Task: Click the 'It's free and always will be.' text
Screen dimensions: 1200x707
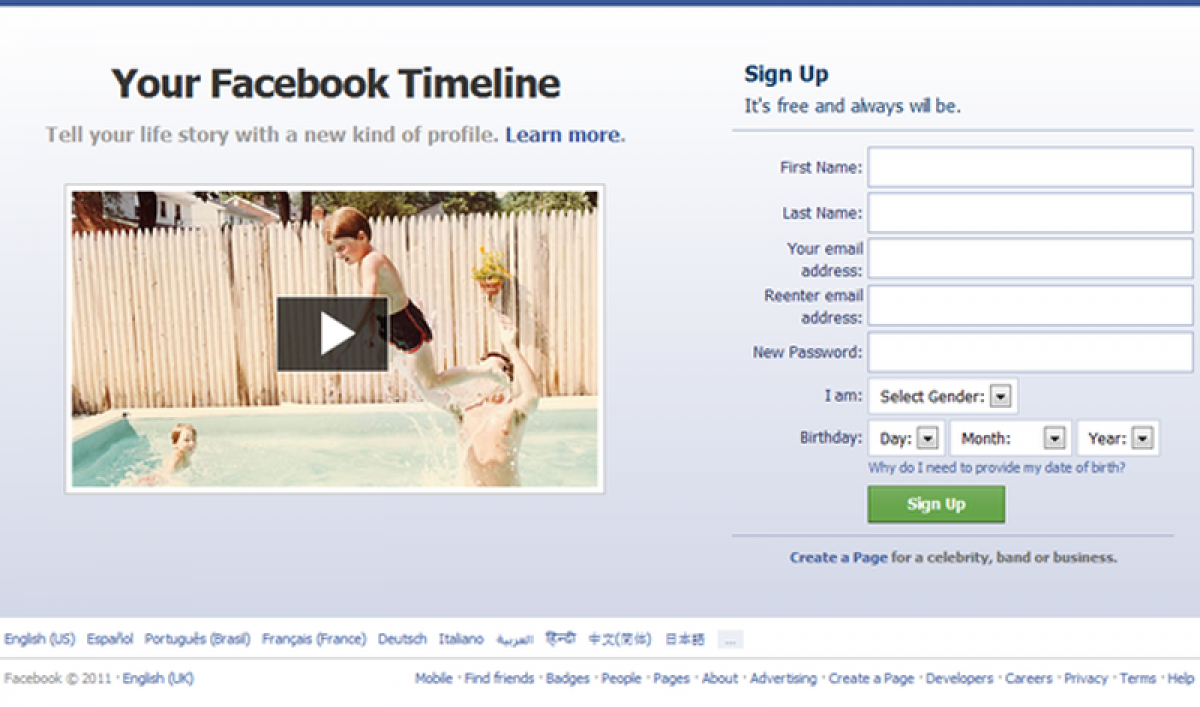Action: point(852,105)
